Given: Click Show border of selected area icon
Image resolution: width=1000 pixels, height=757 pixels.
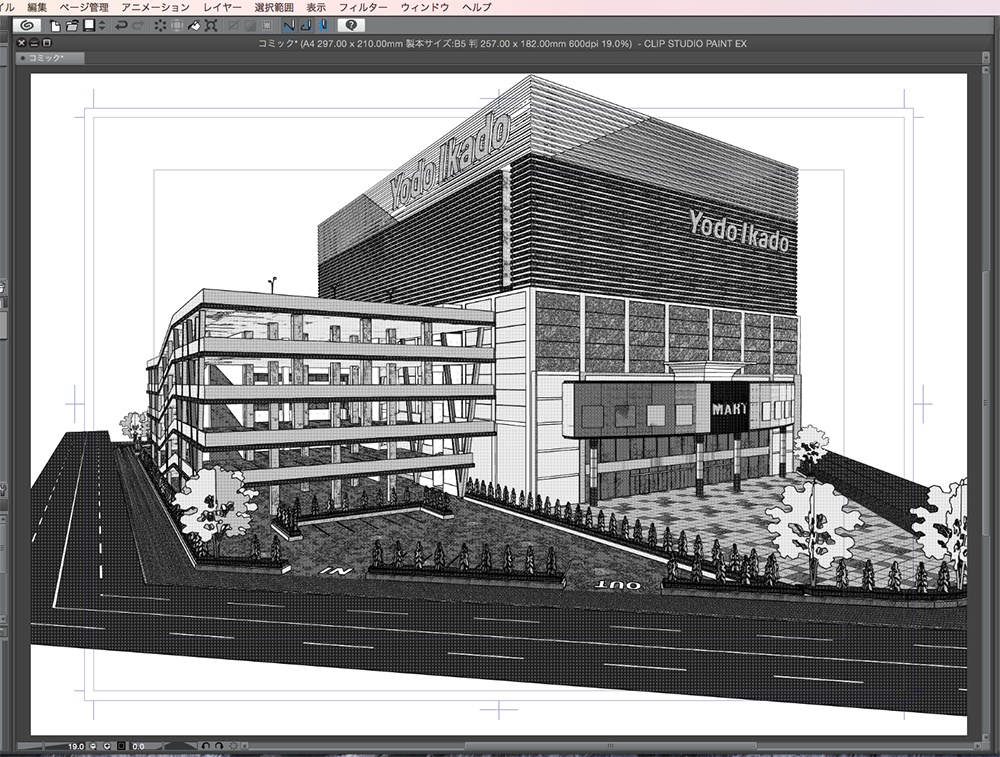Looking at the screenshot, I should (x=267, y=26).
